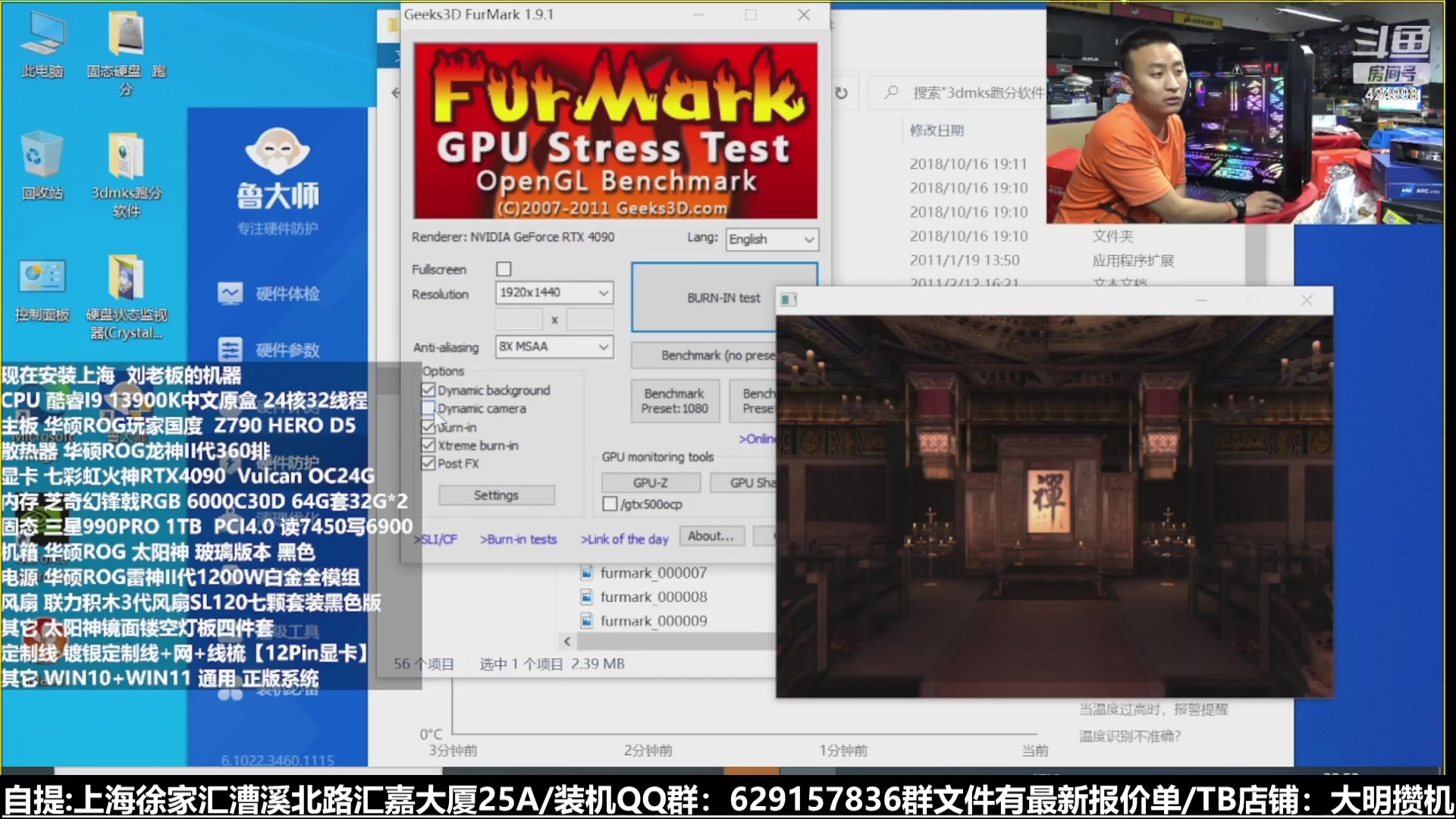Open the 固态硬盘 跑分 desktop folder
This screenshot has height=819, width=1456.
(x=126, y=53)
